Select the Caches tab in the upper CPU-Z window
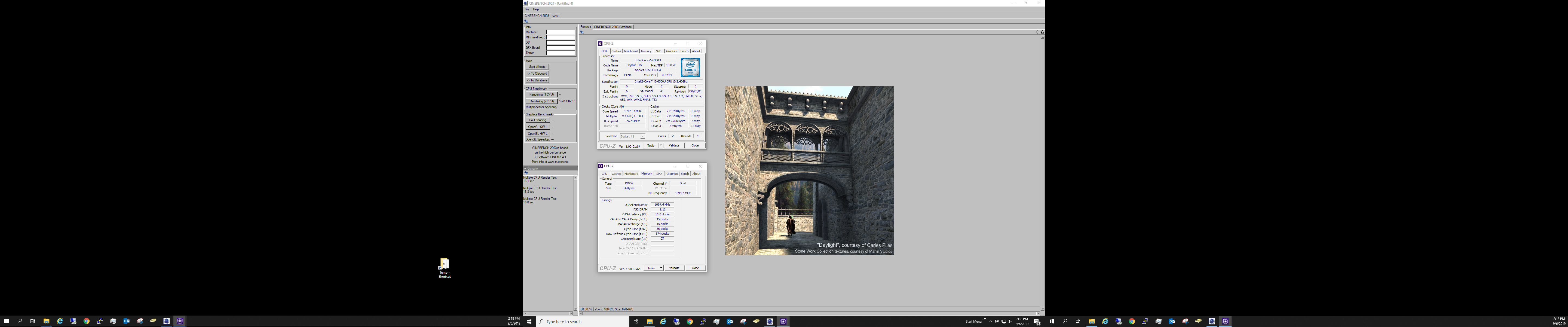This screenshot has height=327, width=1568. 616,51
